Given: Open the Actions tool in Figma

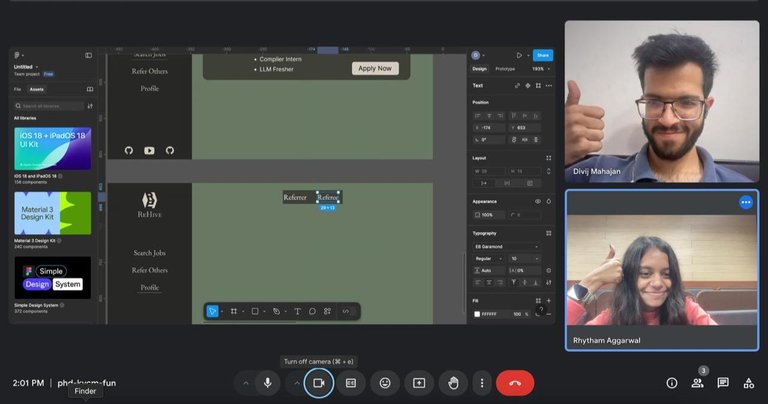Looking at the screenshot, I should 327,311.
